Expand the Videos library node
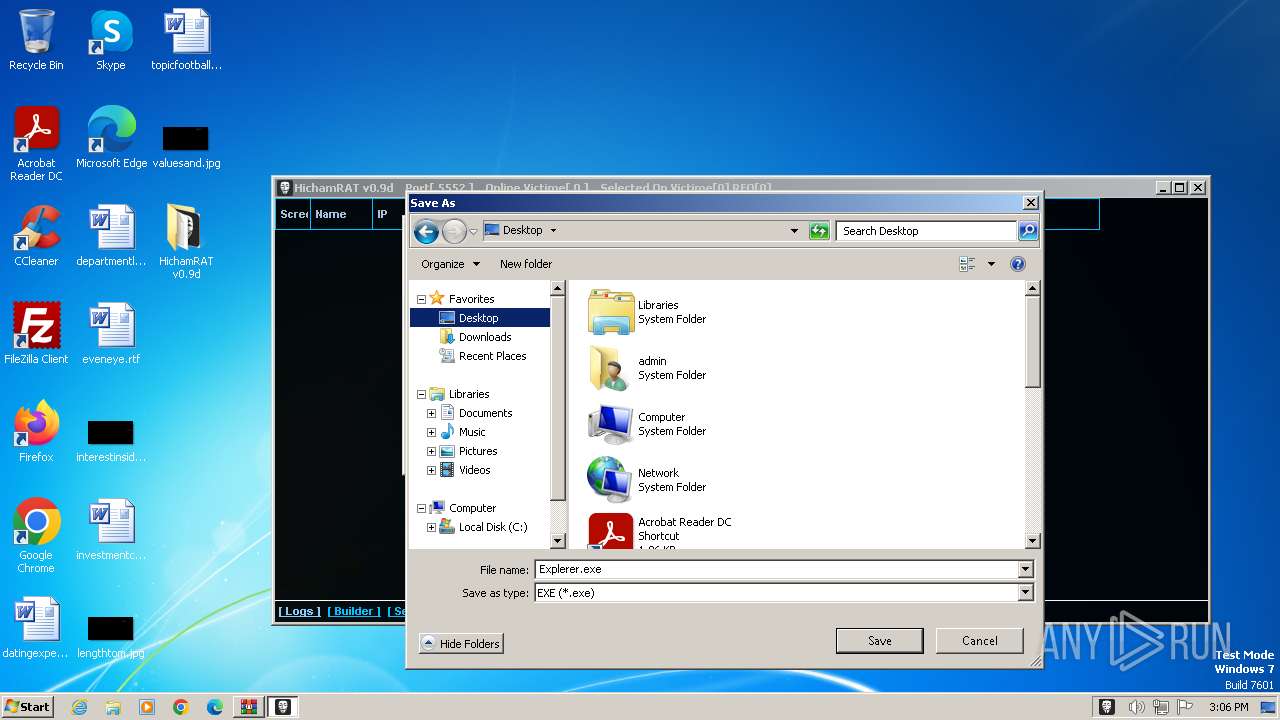This screenshot has height=720, width=1280. pyautogui.click(x=431, y=470)
